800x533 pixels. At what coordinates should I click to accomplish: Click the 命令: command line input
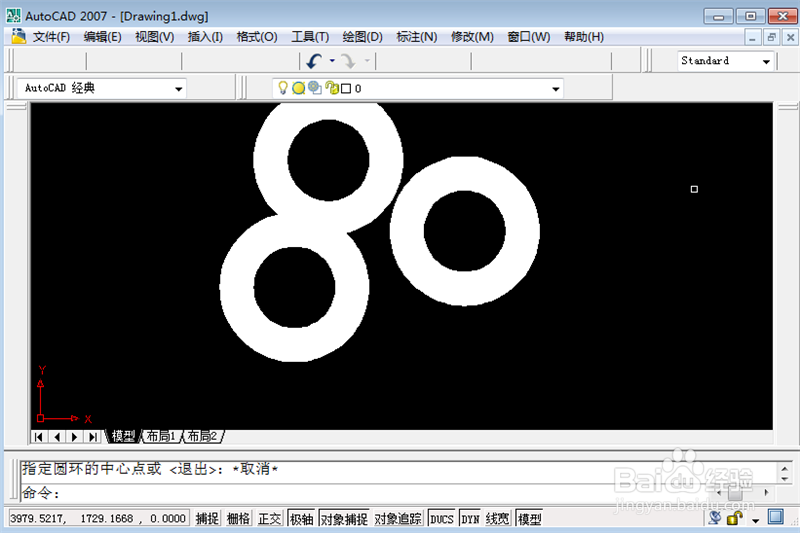[x=398, y=493]
